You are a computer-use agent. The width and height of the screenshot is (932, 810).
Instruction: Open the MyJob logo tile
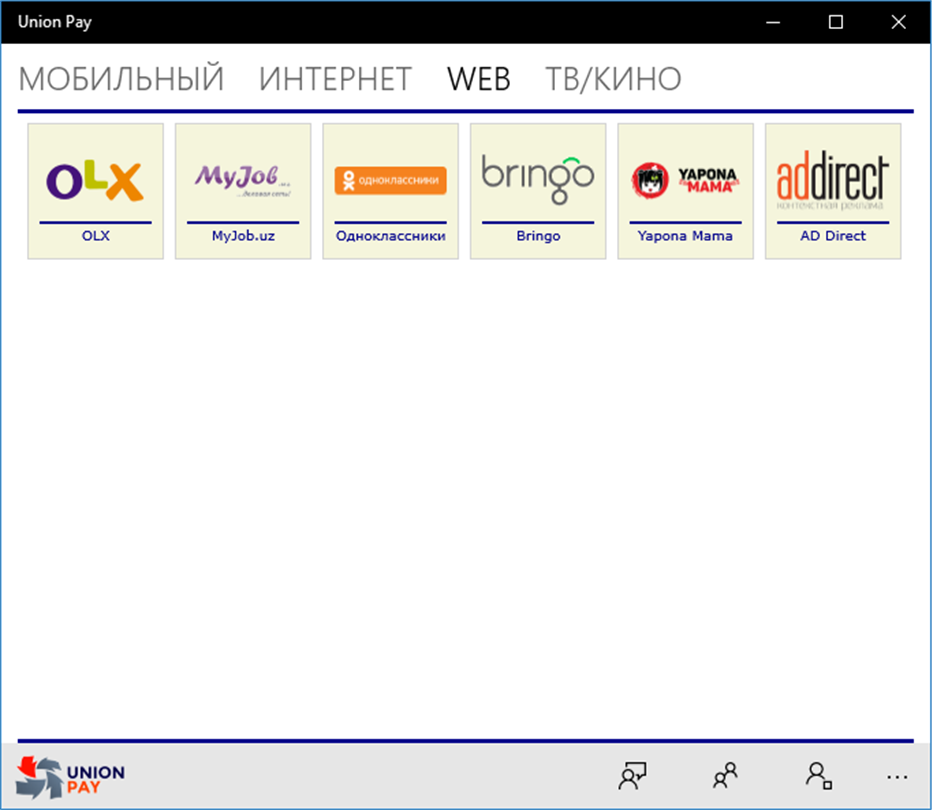pyautogui.click(x=243, y=191)
